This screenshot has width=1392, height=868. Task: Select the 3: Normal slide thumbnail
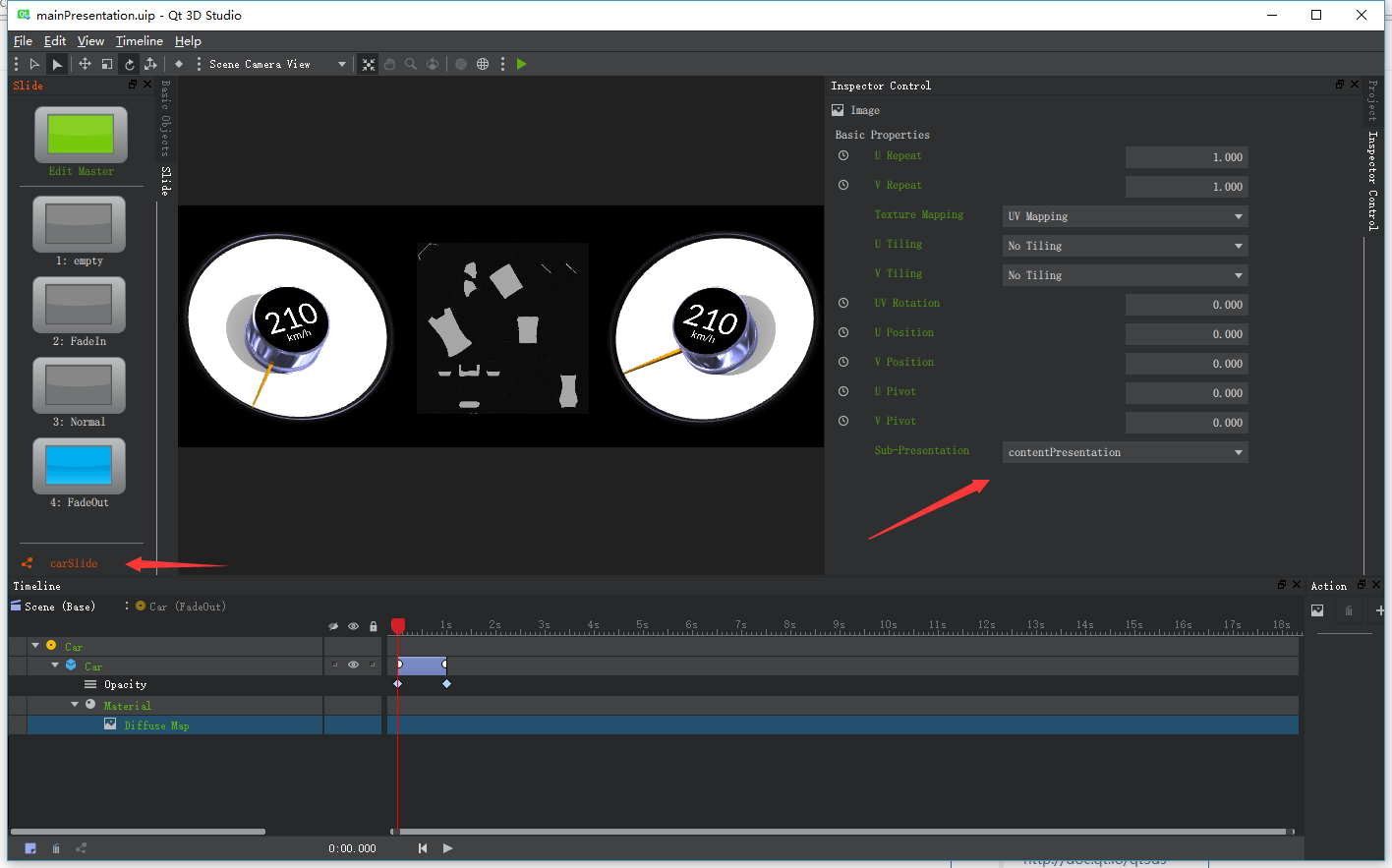click(79, 386)
